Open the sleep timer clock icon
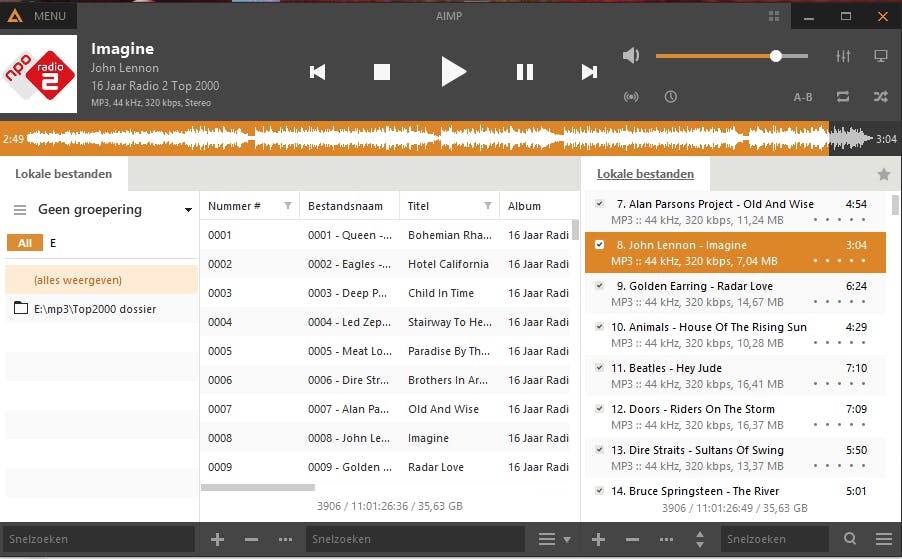This screenshot has height=559, width=902. [x=671, y=97]
